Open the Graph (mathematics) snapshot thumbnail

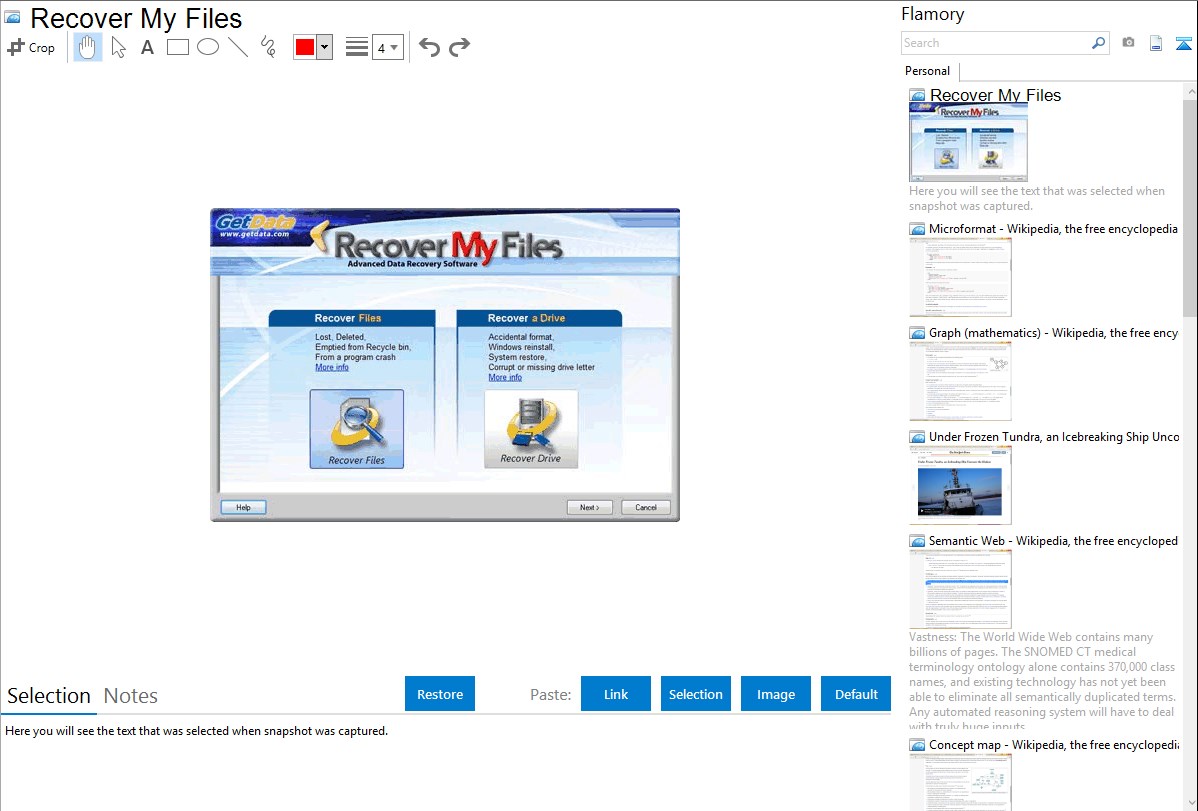click(960, 381)
